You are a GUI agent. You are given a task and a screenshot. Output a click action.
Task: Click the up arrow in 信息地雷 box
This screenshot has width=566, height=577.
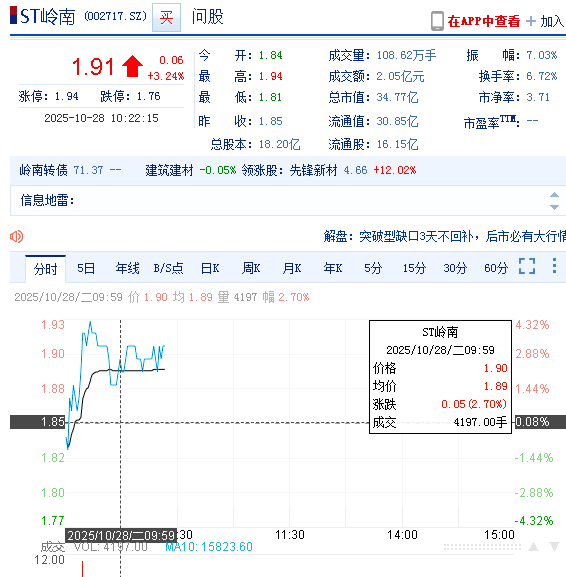554,195
